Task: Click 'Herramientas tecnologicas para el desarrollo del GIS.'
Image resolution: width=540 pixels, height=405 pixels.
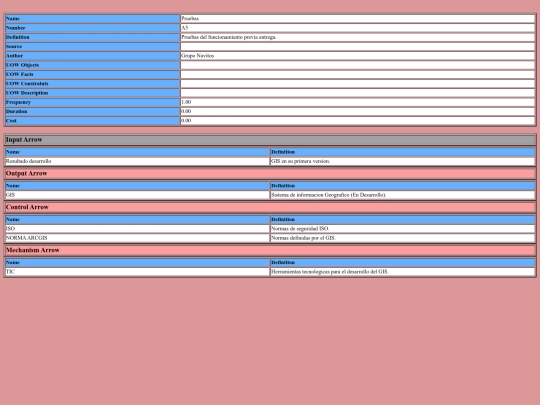Action: [330, 272]
